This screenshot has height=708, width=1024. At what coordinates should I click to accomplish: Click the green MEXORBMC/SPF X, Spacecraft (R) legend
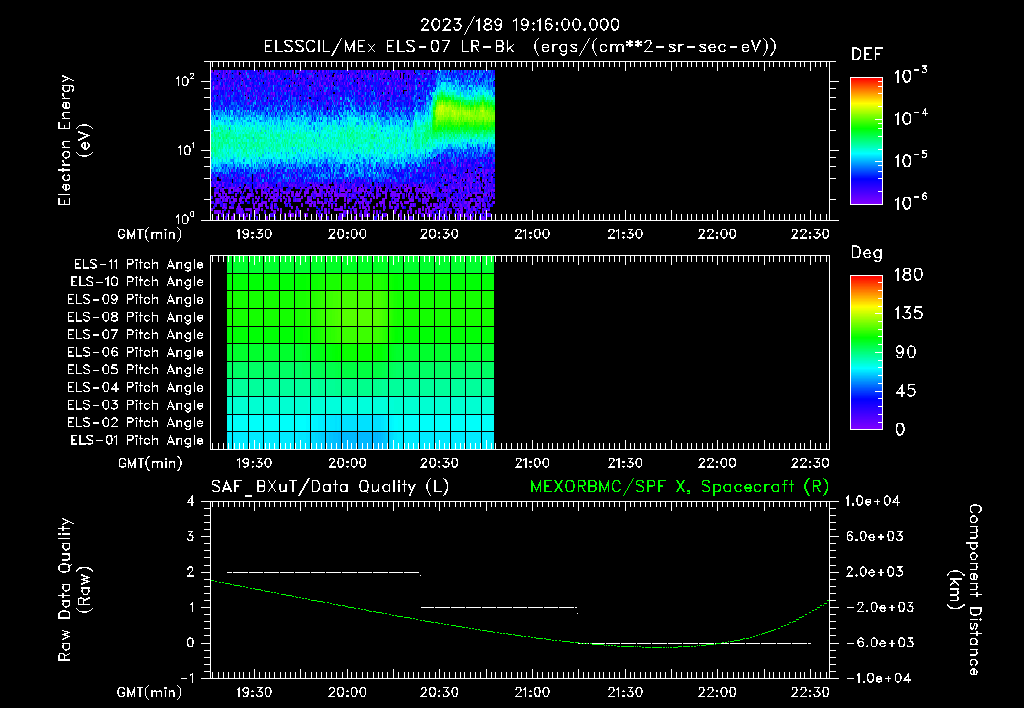[x=679, y=487]
